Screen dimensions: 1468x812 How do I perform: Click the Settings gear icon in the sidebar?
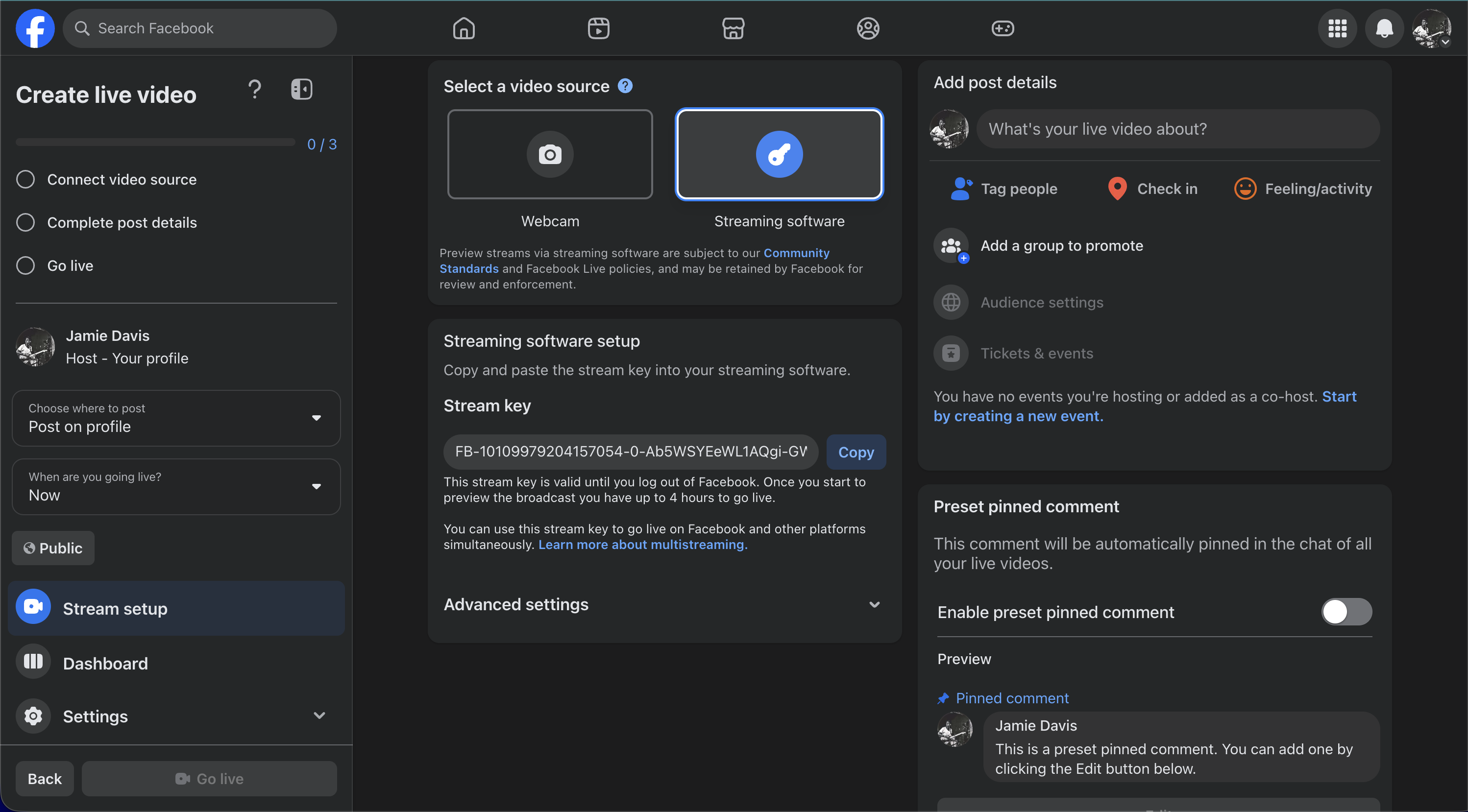(x=33, y=716)
